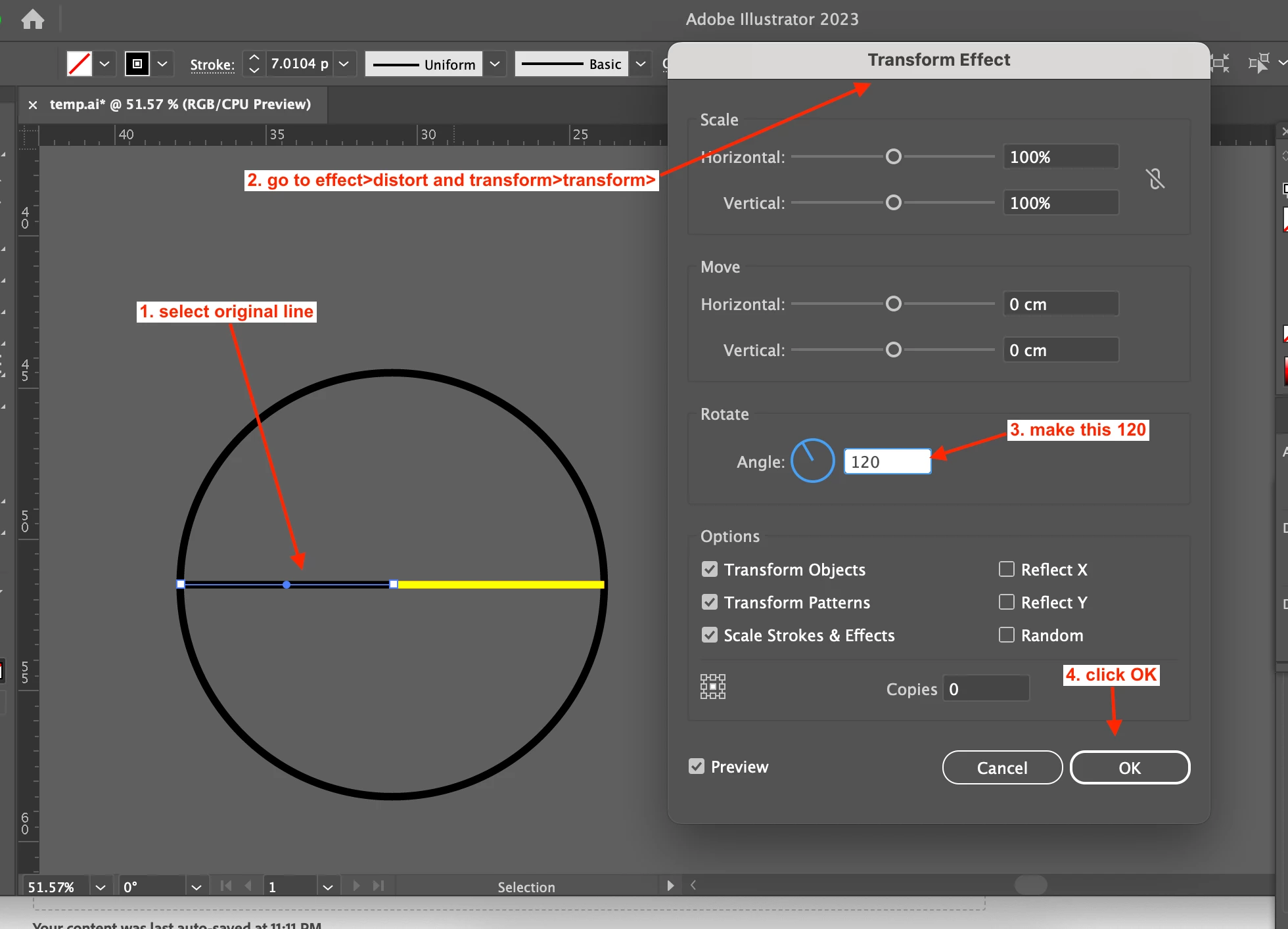Open the zoom level dropdown

(101, 887)
